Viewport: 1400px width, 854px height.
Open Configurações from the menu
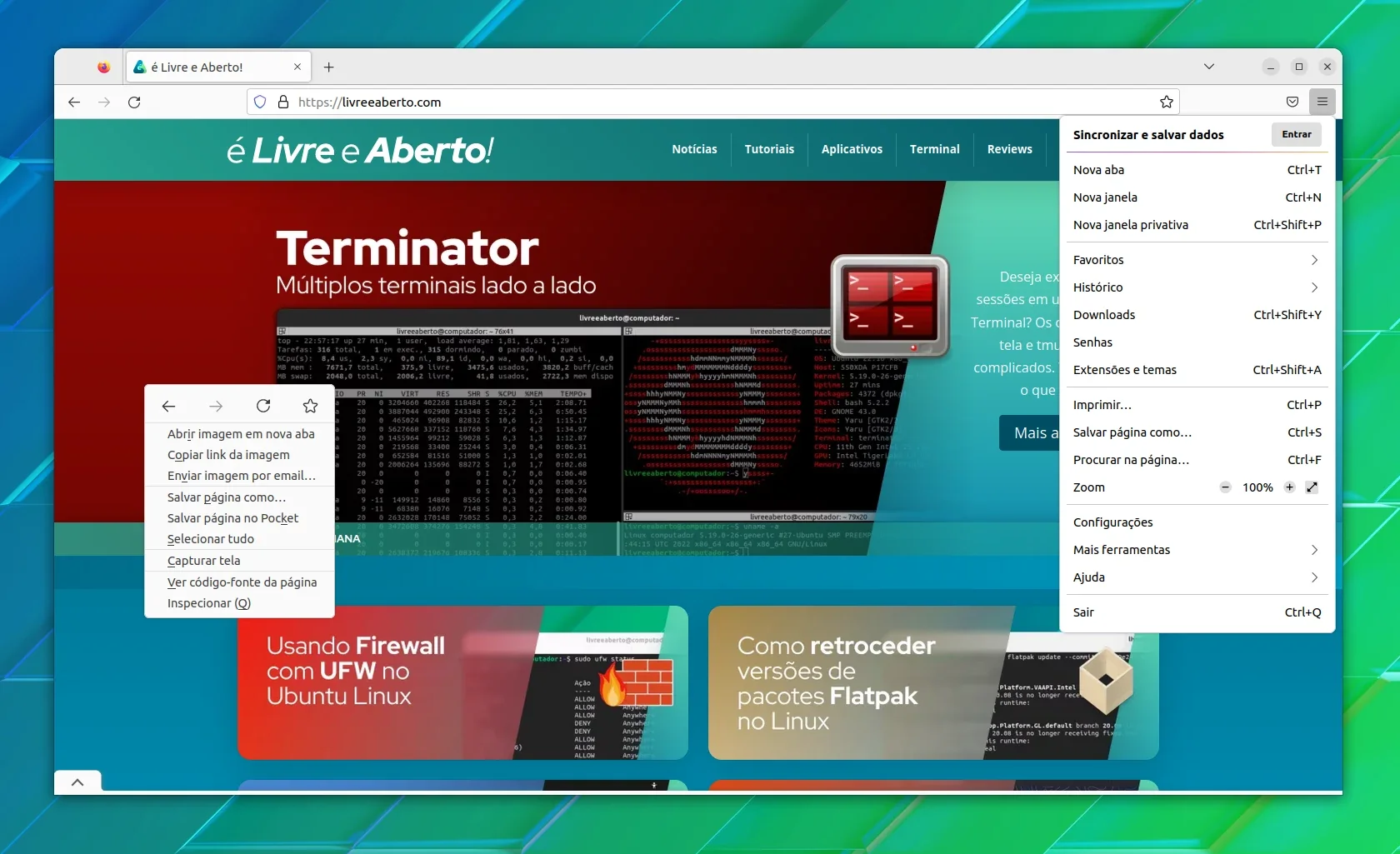1197,522
